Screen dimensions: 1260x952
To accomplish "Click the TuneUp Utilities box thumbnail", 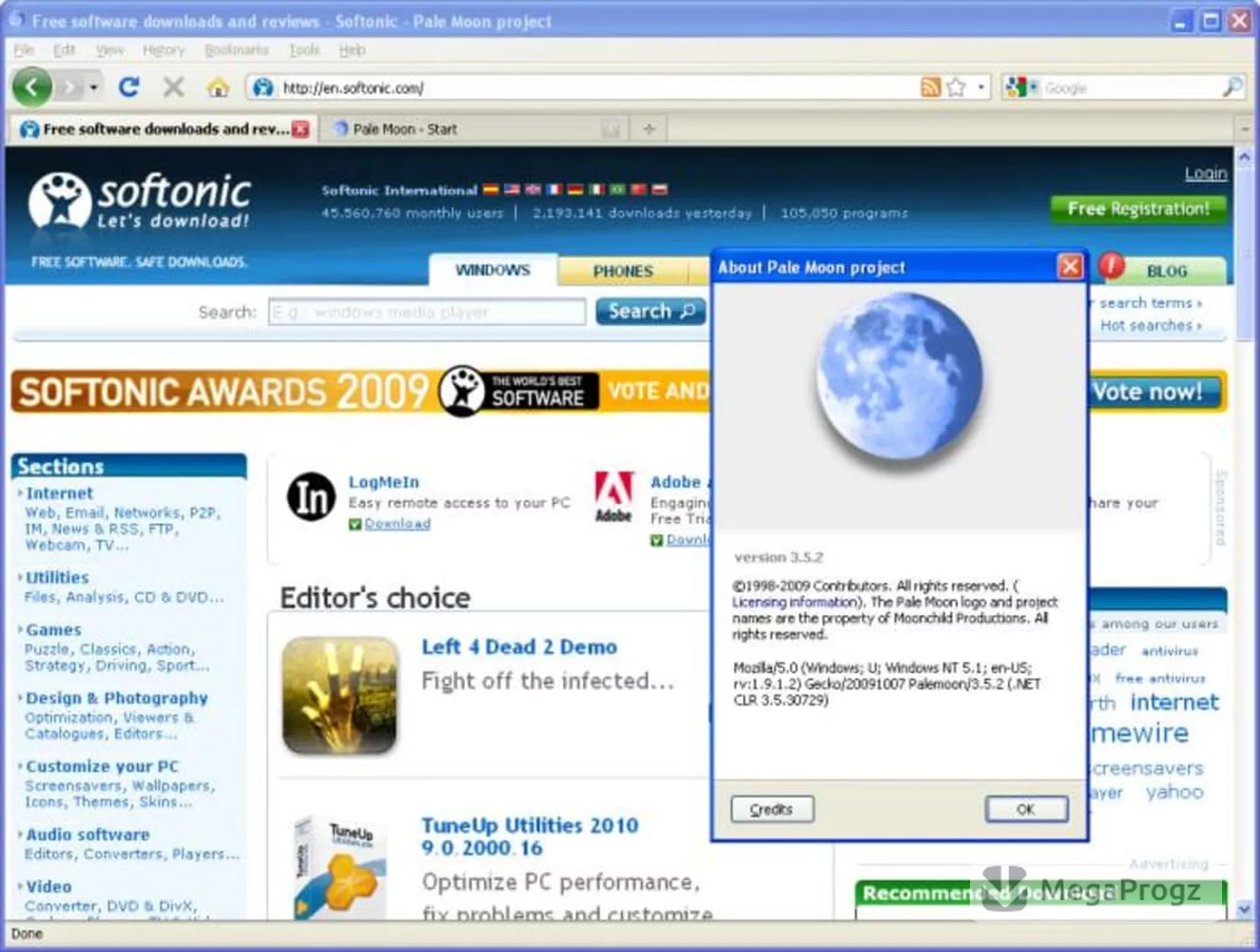I will tap(339, 866).
